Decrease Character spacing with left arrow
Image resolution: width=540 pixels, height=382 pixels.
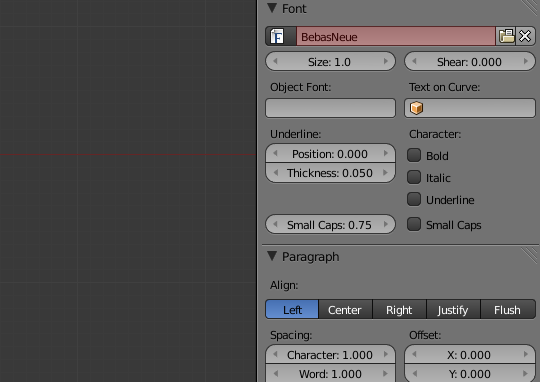coord(275,354)
